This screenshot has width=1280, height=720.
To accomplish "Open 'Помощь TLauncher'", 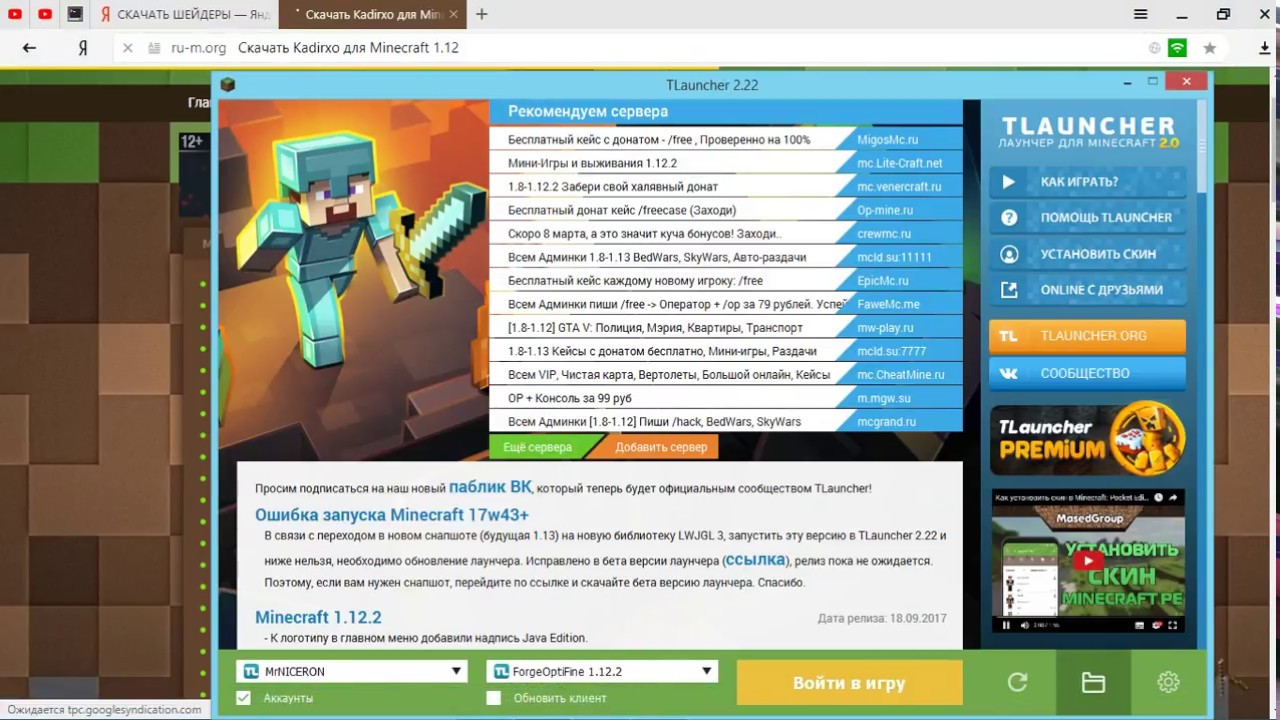I will tap(1088, 217).
